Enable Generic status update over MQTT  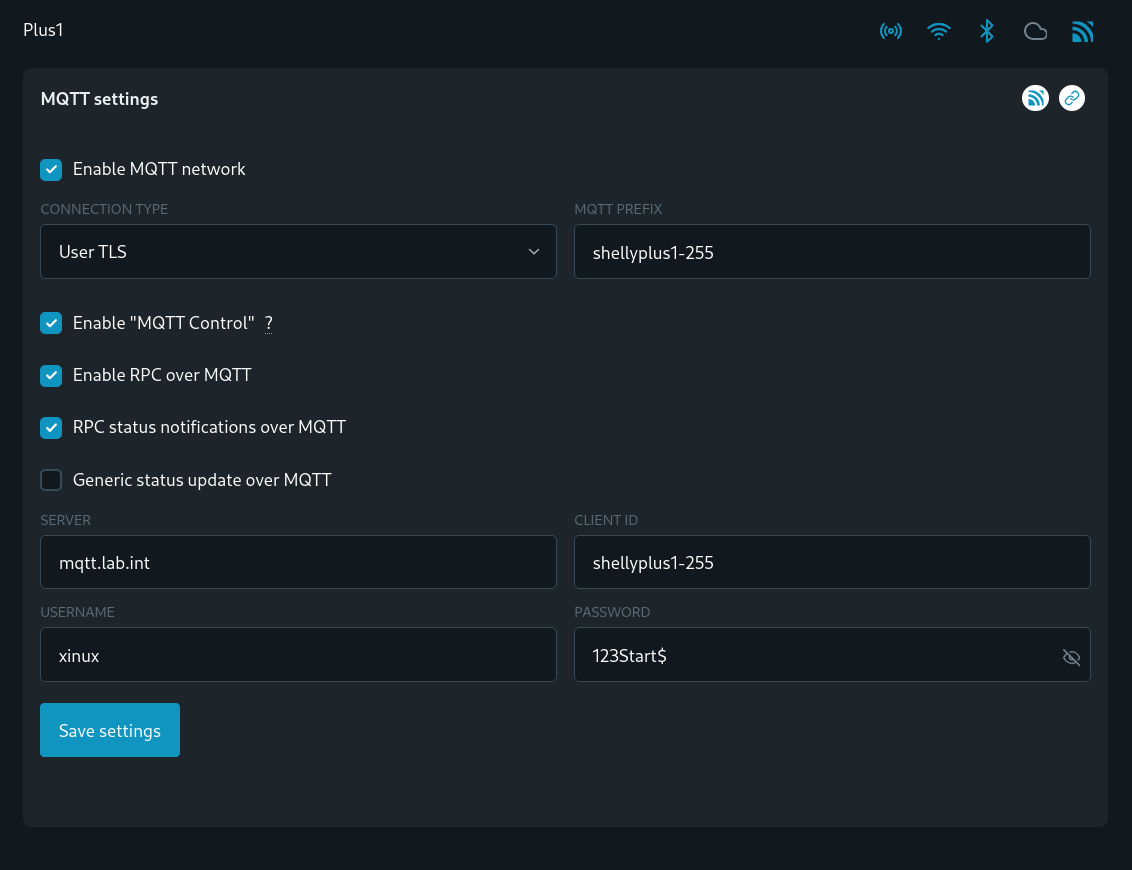click(51, 480)
